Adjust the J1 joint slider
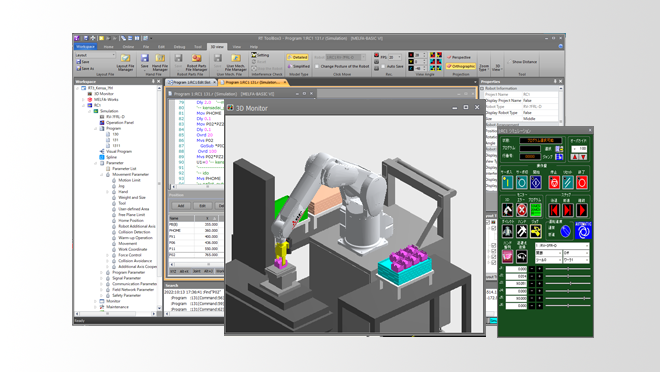The height and width of the screenshot is (372, 660). 568,269
